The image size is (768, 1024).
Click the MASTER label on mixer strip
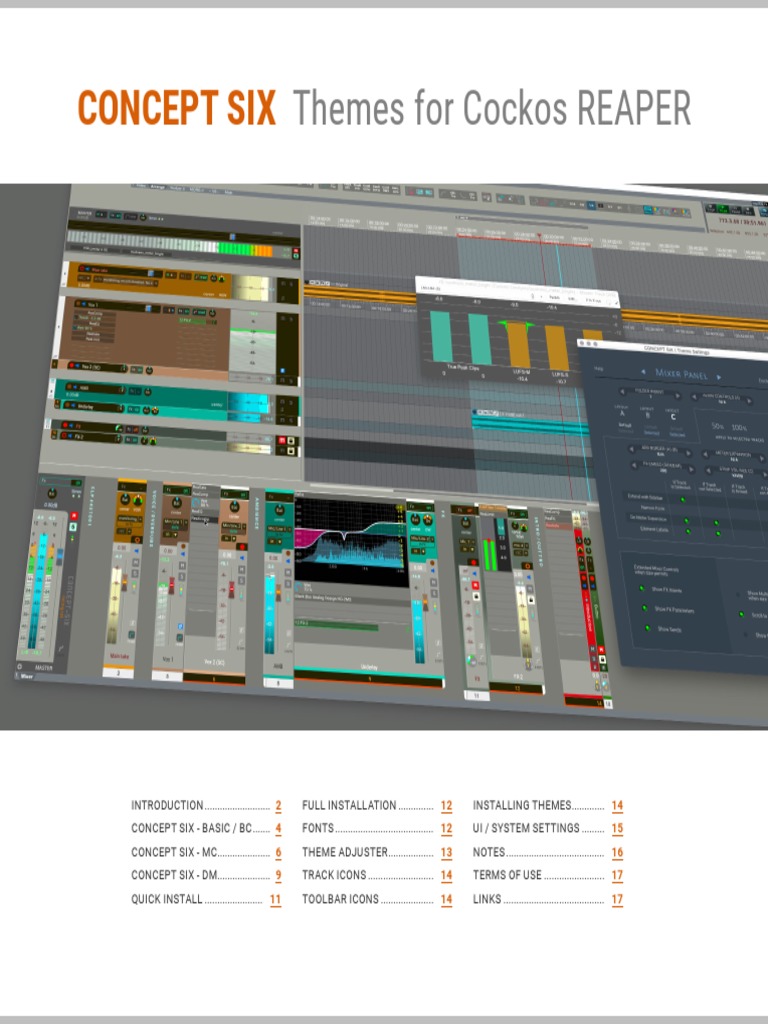point(44,668)
